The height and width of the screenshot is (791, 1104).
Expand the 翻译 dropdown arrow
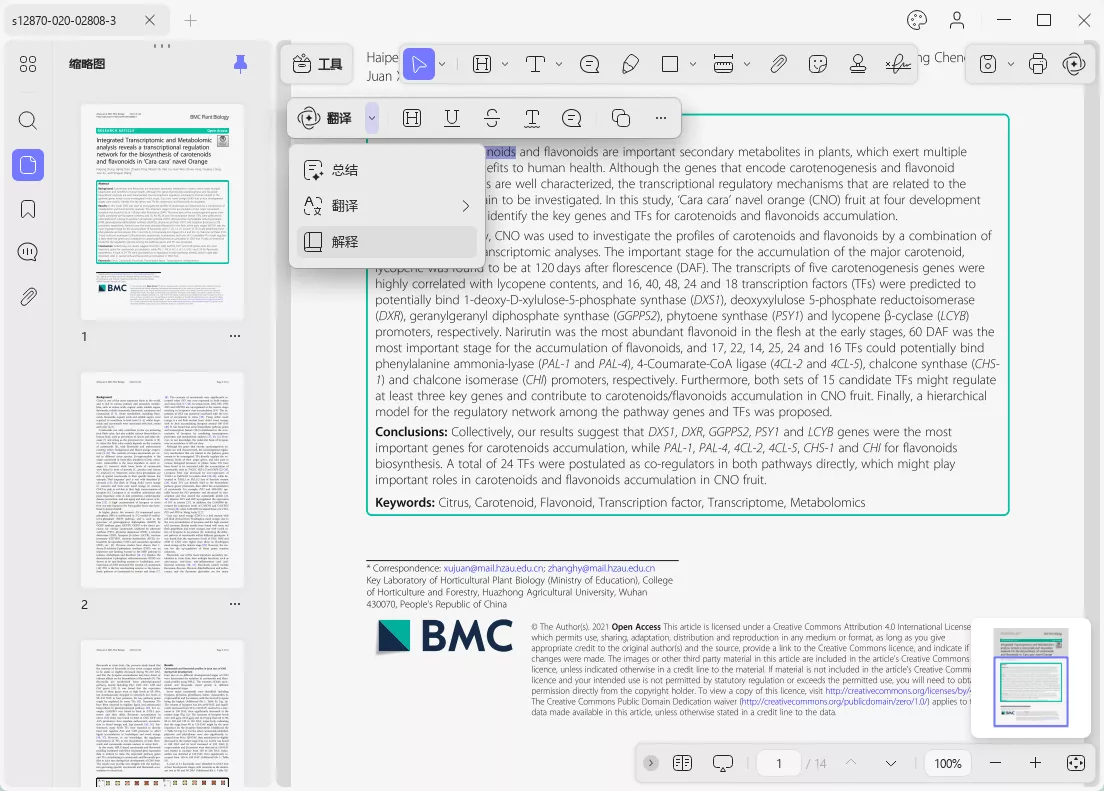pos(372,118)
